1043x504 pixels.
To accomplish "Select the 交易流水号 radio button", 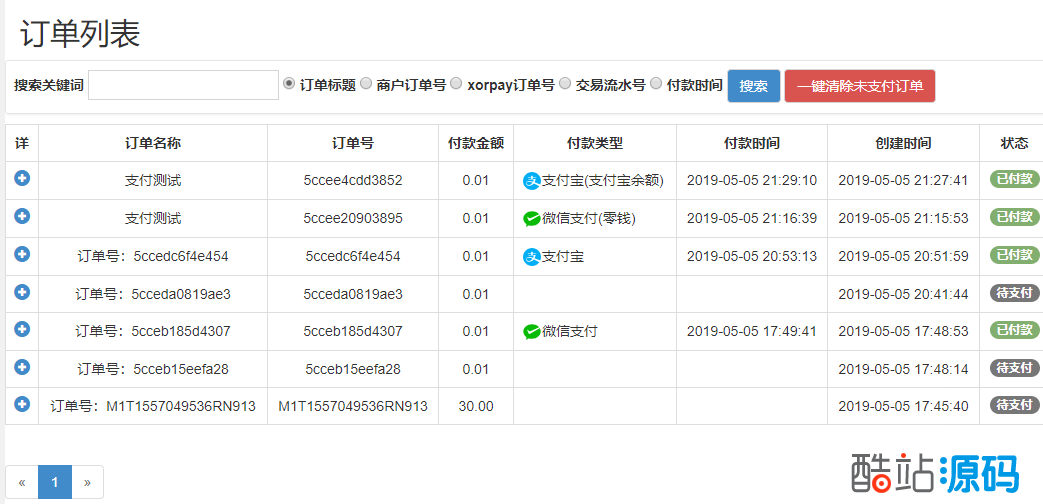I will click(565, 84).
